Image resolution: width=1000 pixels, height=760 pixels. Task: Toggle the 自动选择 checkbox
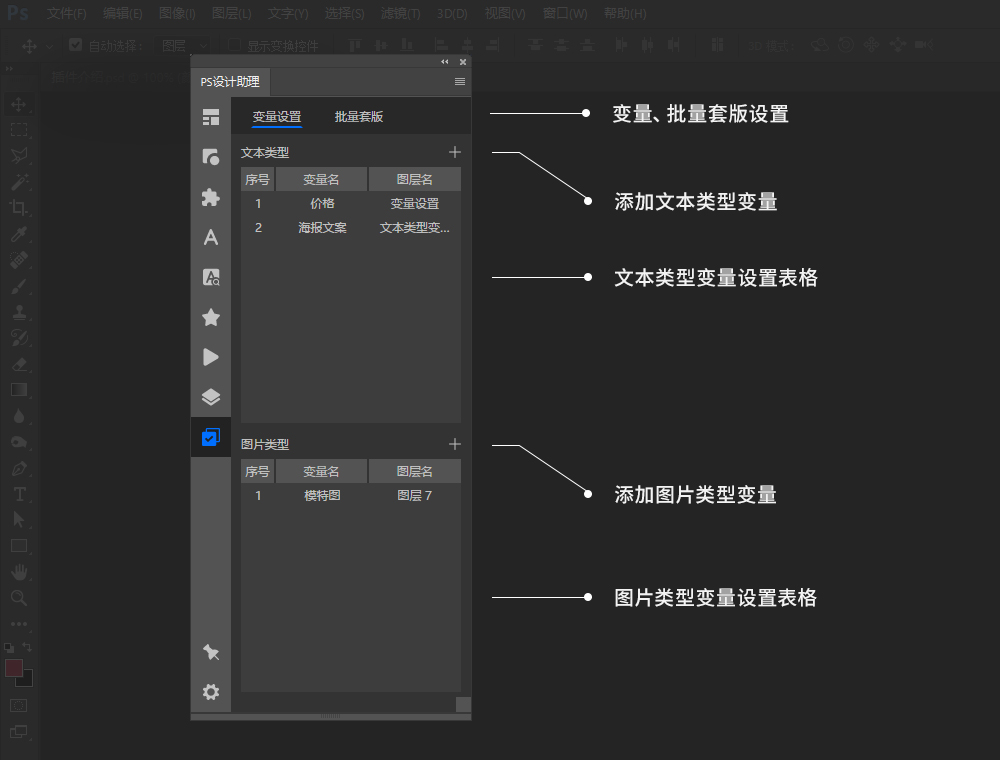tap(75, 45)
